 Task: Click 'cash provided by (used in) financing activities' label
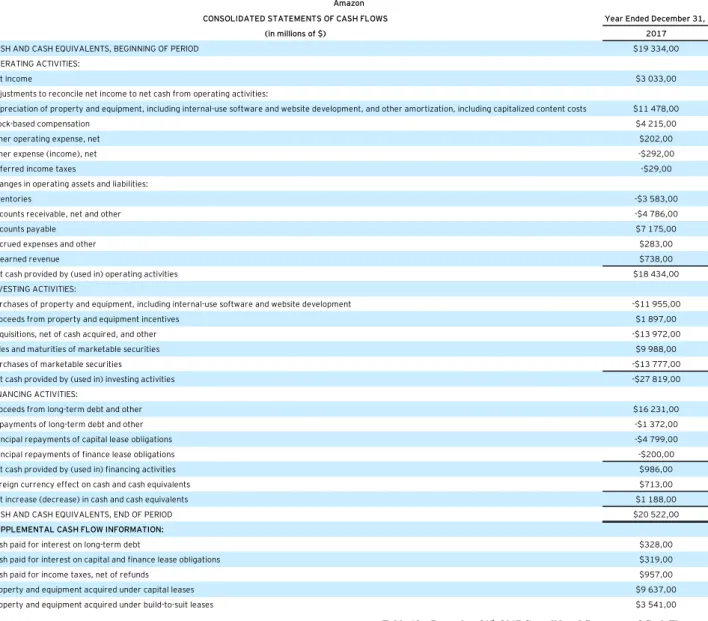click(90, 469)
